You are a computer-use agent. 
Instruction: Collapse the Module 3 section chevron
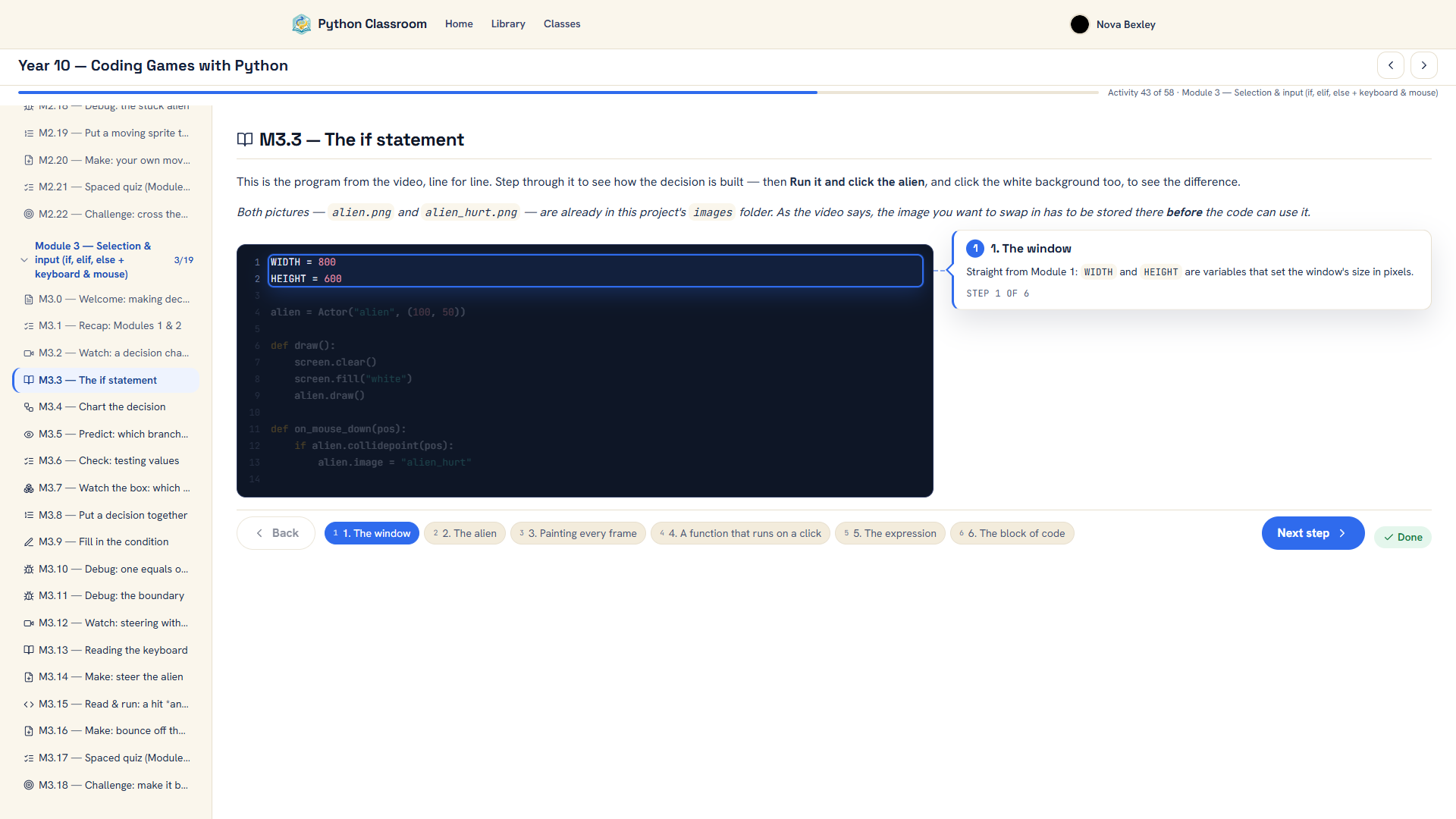pos(24,260)
